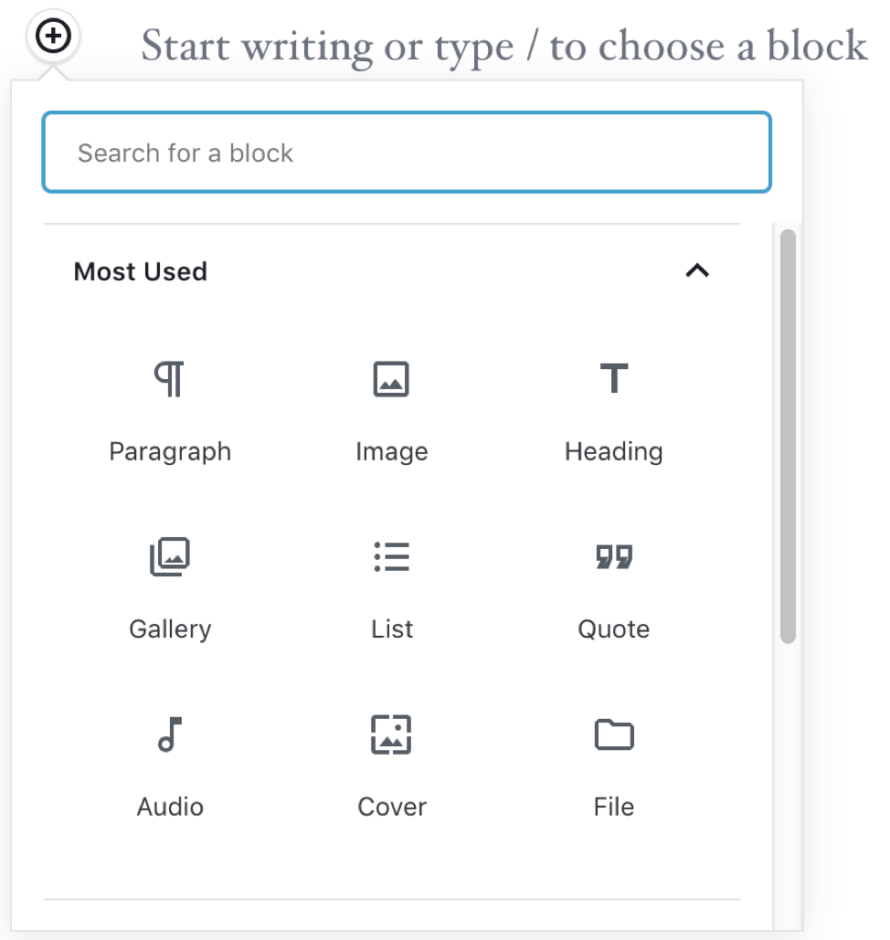Collapse the Most Used section chevron

(697, 271)
